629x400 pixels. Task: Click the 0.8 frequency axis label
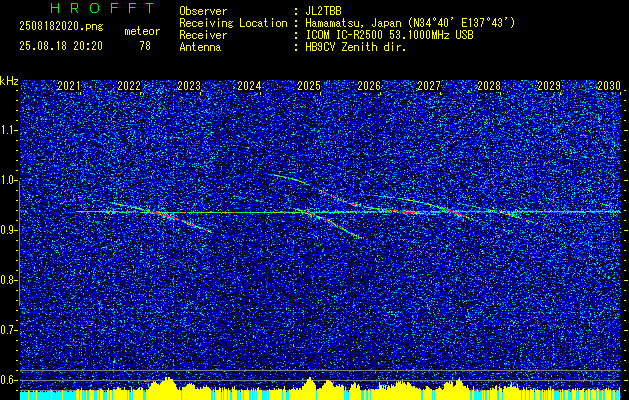9,280
